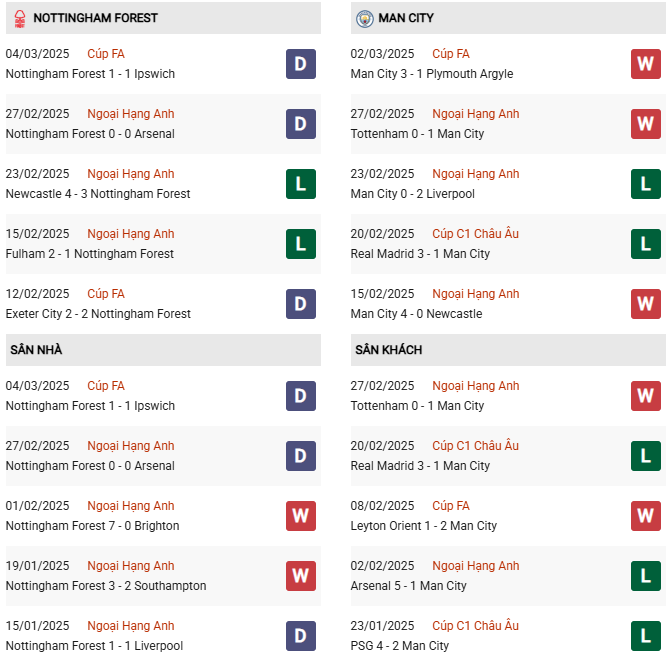Click the MAN CITY team header title

406,18
